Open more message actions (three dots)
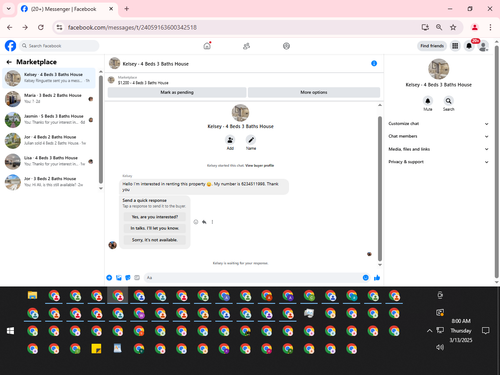 pos(212,222)
